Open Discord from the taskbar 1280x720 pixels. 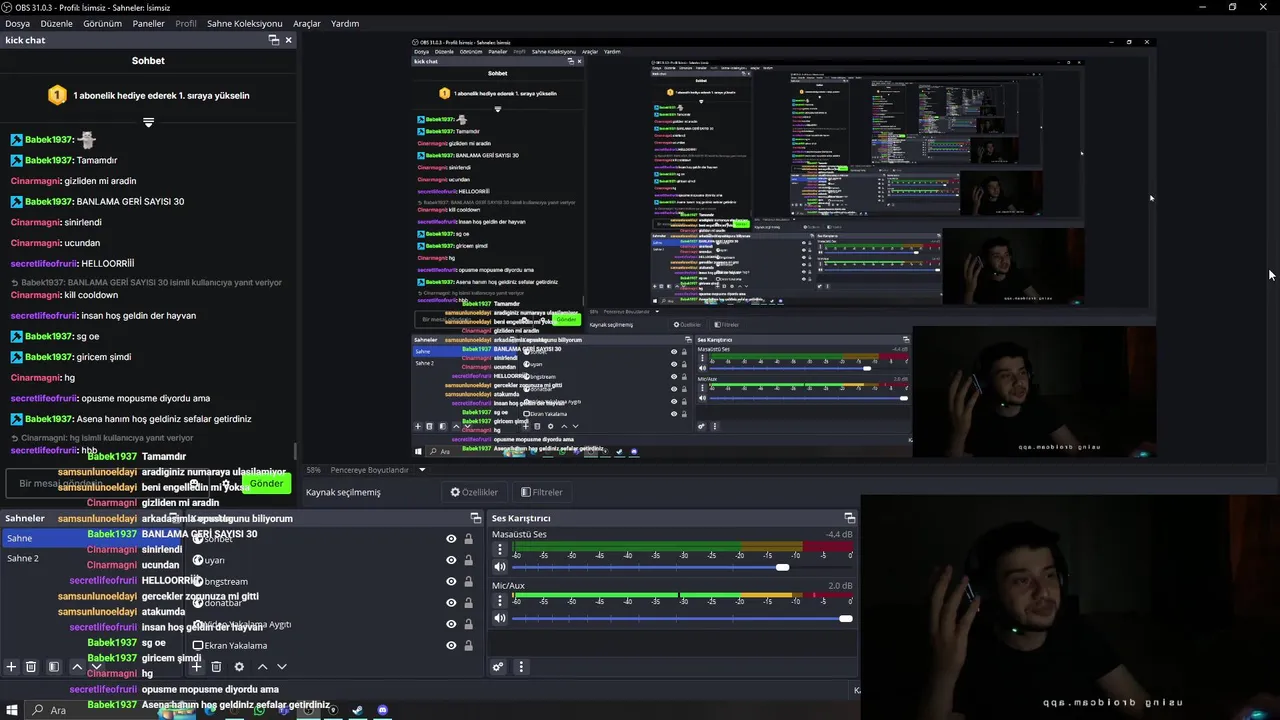pyautogui.click(x=382, y=710)
